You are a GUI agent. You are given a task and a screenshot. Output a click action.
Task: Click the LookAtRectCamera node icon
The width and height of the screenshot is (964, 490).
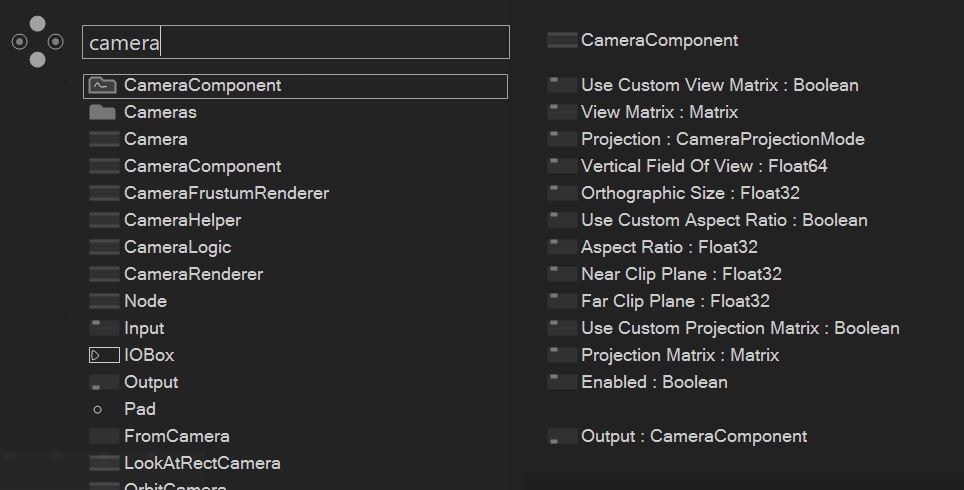point(103,463)
